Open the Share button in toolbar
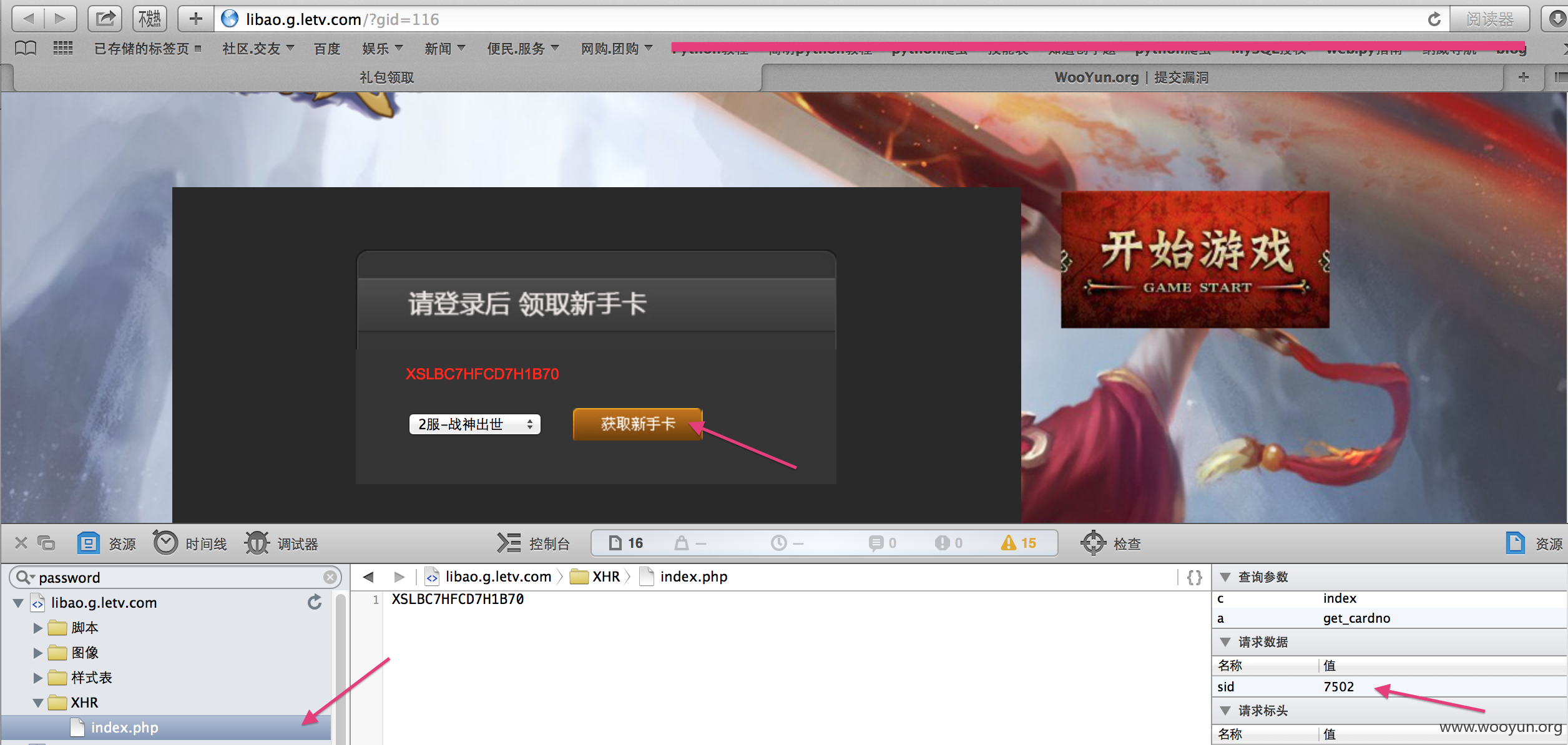 pos(104,19)
